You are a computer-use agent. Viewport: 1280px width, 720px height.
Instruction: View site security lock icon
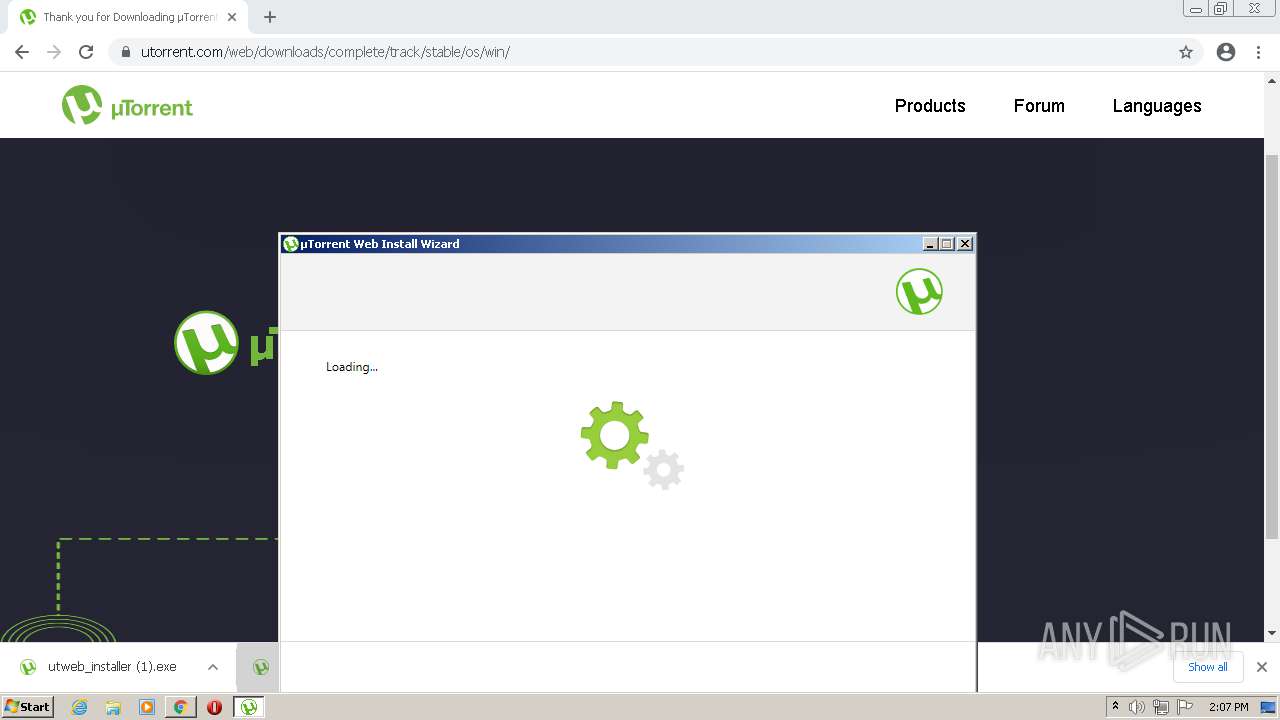click(125, 52)
